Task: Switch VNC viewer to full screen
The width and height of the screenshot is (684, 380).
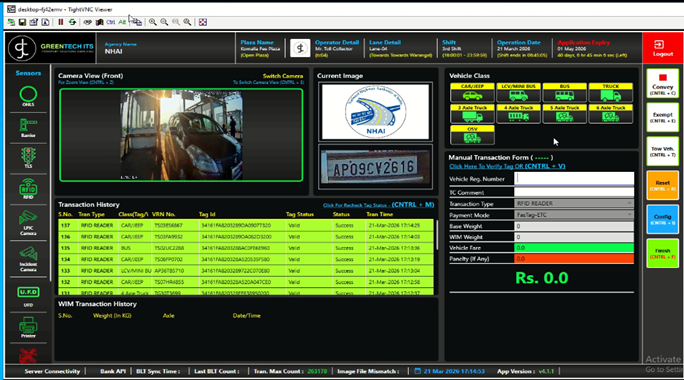Action: [x=203, y=22]
